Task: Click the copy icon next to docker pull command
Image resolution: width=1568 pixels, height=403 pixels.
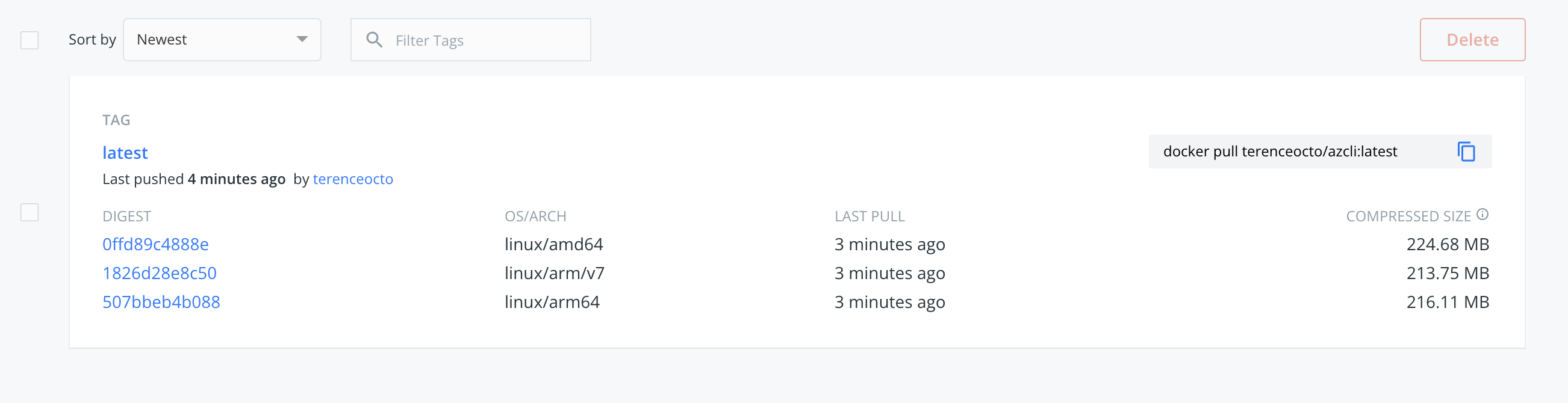Action: (x=1467, y=152)
